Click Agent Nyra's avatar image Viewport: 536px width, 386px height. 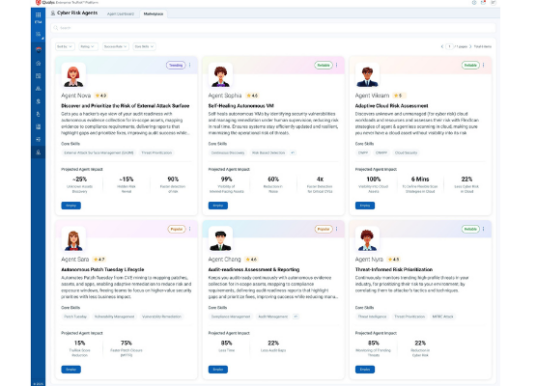coord(367,239)
